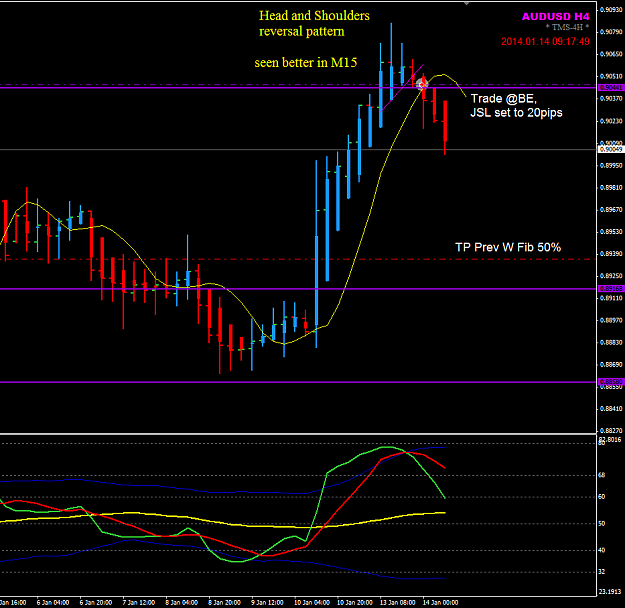The image size is (625, 608).
Task: Select the trade entry marker on purple line
Action: (x=422, y=84)
